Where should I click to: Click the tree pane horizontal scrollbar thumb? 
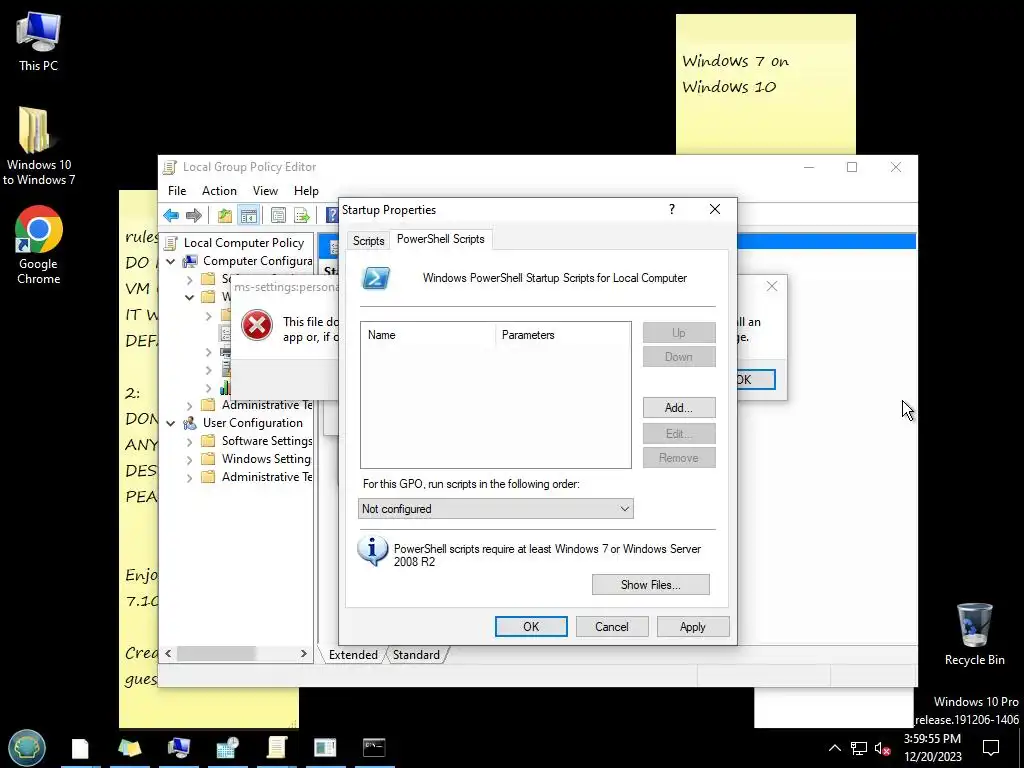point(216,653)
